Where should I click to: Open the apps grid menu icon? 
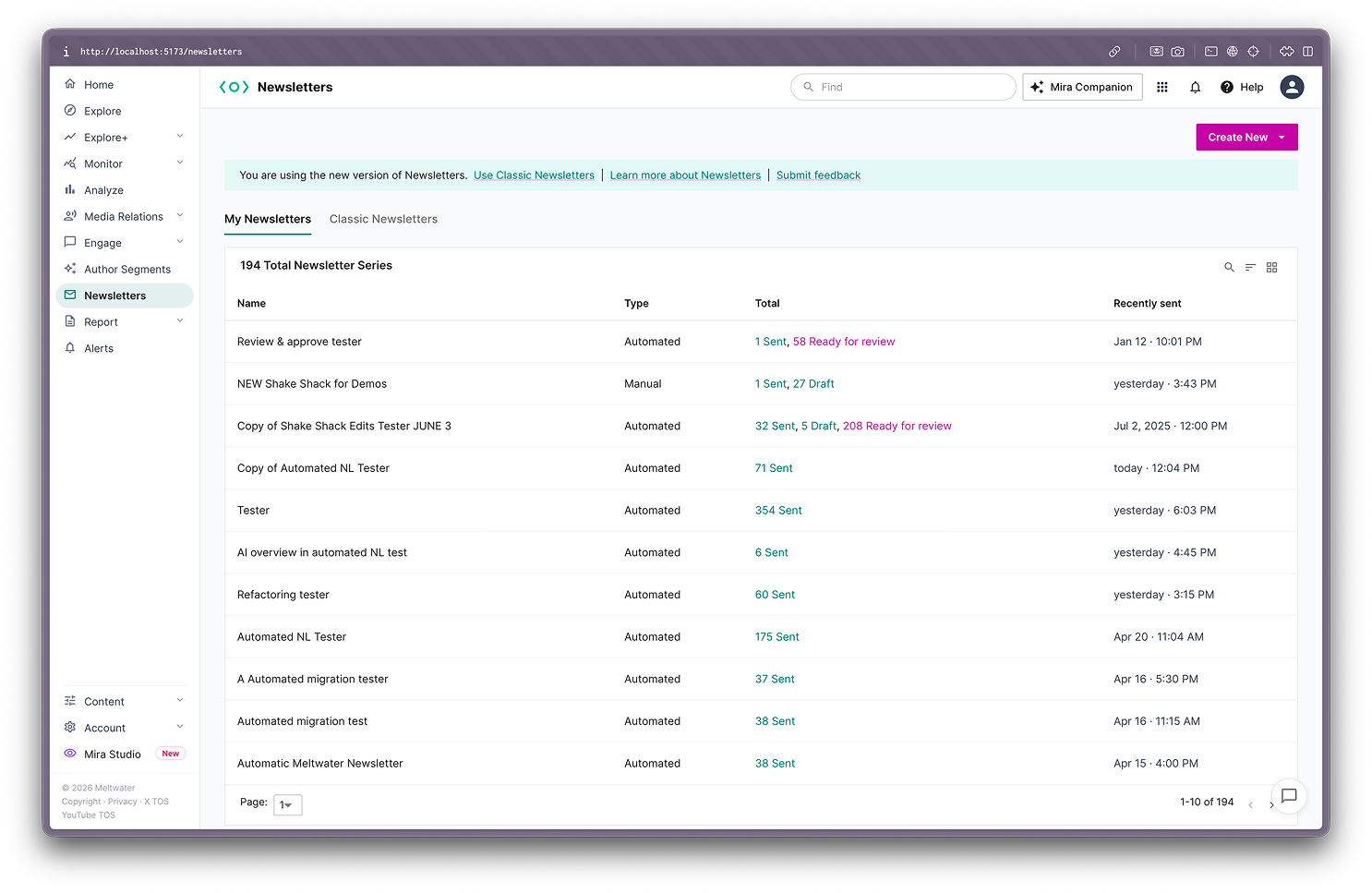coord(1162,87)
